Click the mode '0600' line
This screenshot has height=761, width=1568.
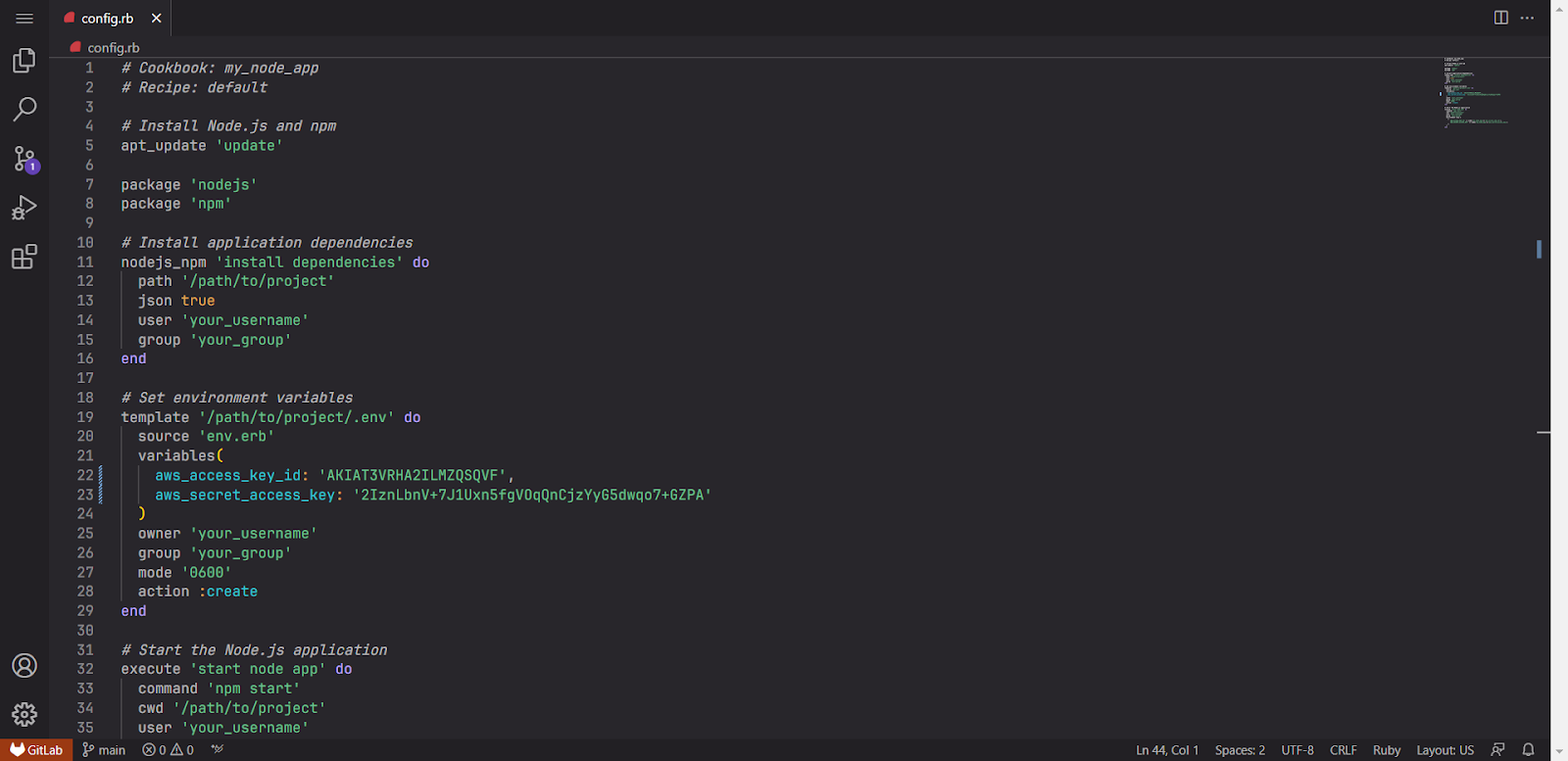point(184,573)
